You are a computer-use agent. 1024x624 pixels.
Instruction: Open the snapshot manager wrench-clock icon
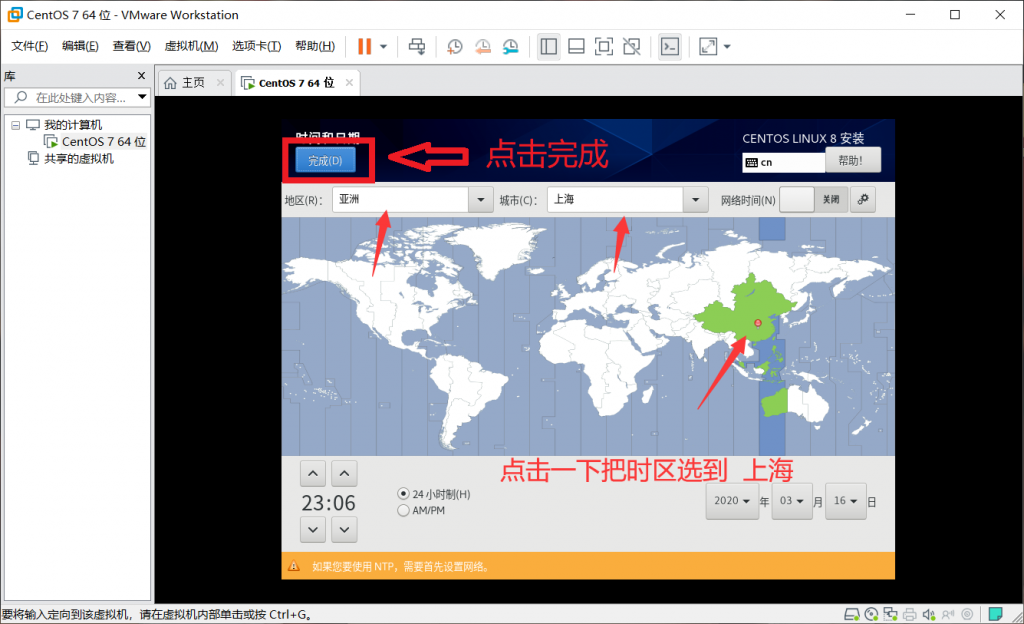point(511,46)
